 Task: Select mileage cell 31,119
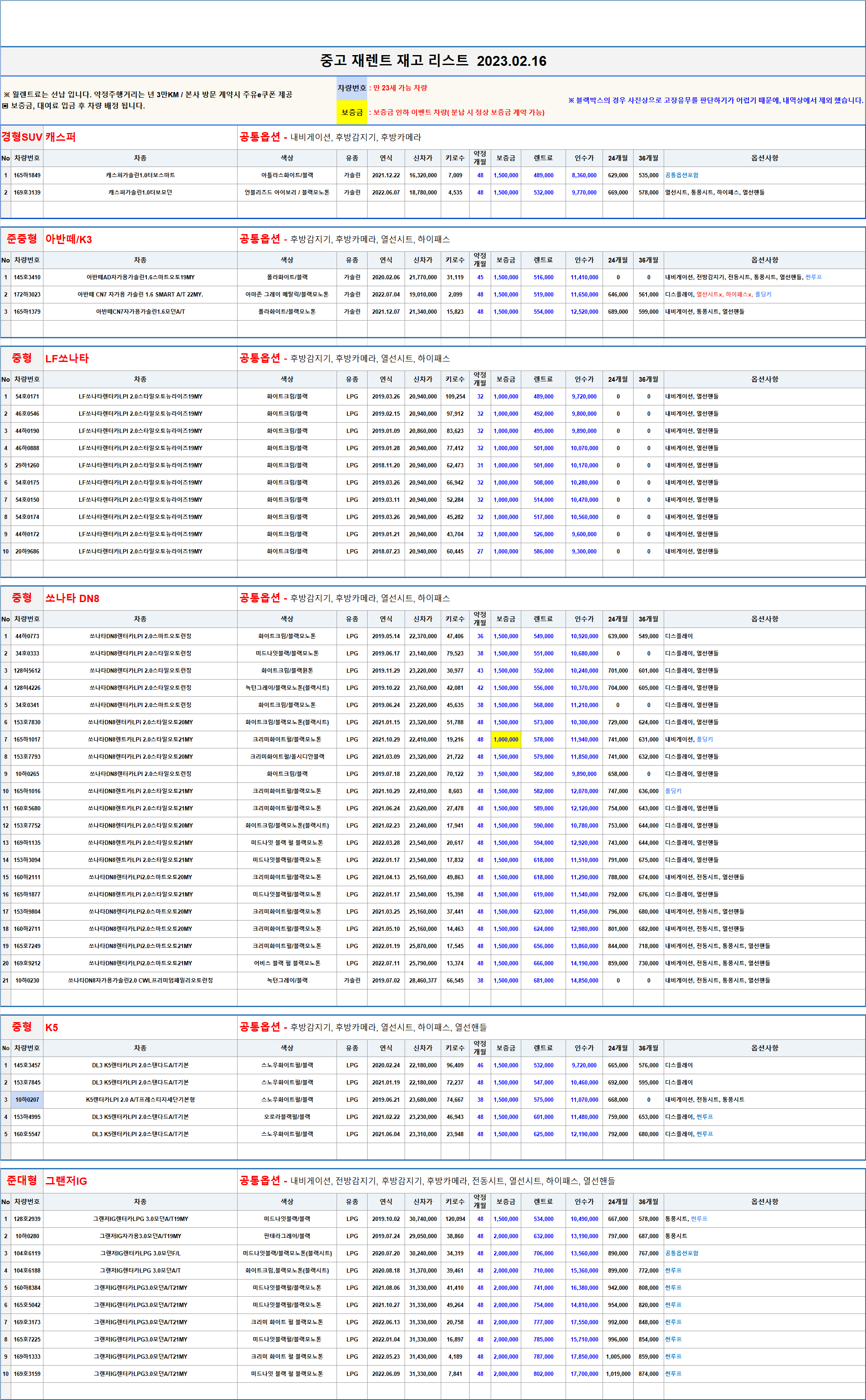coord(455,277)
